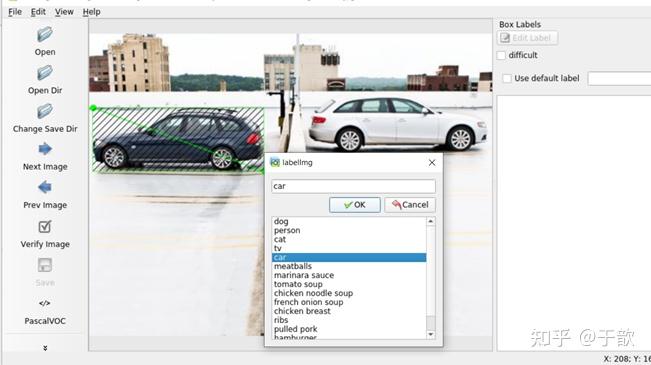651x365 pixels.
Task: Click label list scroll down arrow
Action: pos(431,334)
